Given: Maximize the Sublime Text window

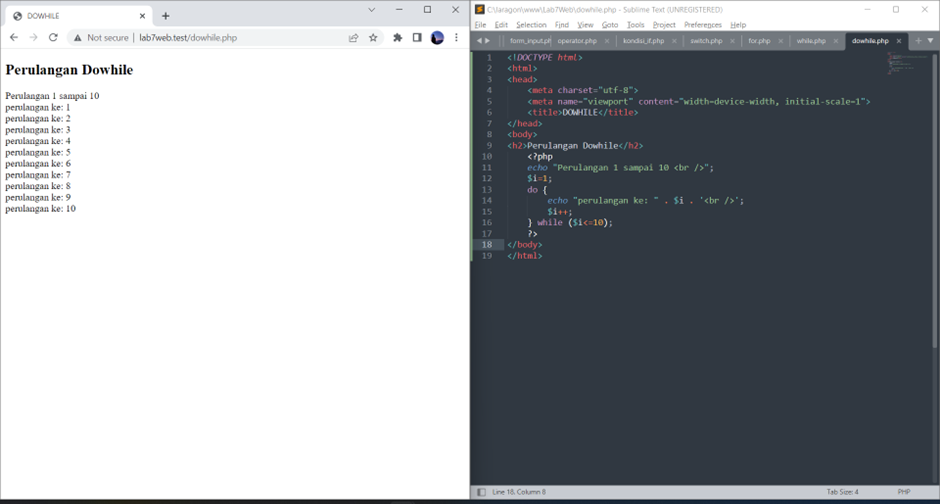Looking at the screenshot, I should click(x=896, y=10).
